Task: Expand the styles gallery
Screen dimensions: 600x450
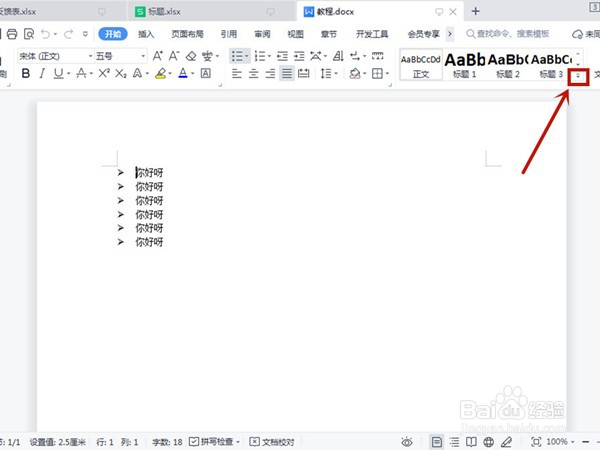Action: 578,76
